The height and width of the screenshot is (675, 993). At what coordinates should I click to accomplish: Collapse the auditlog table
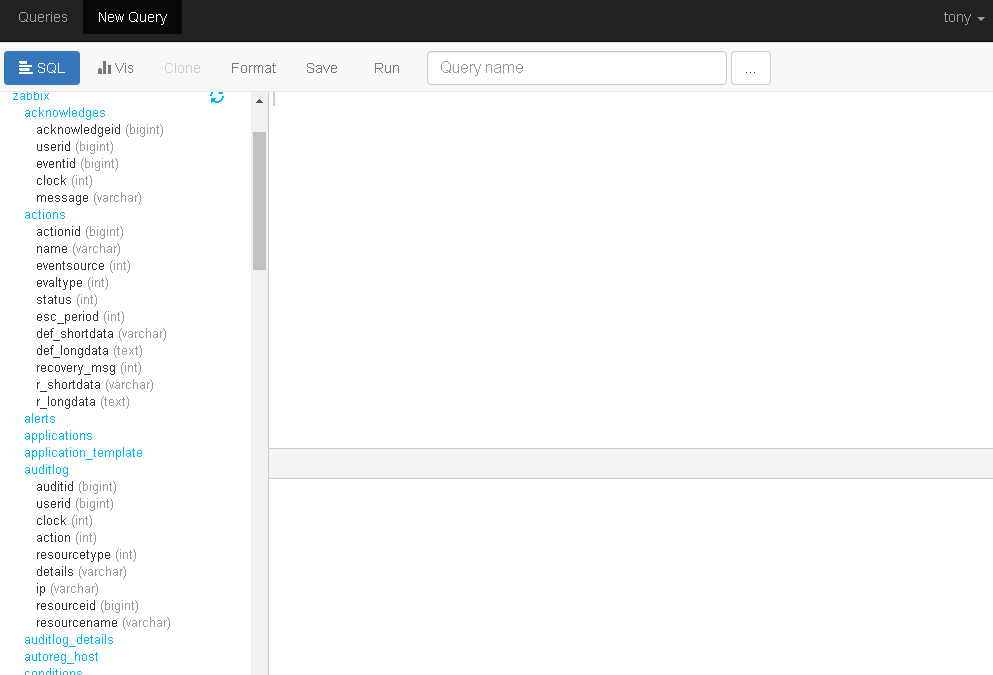point(46,470)
